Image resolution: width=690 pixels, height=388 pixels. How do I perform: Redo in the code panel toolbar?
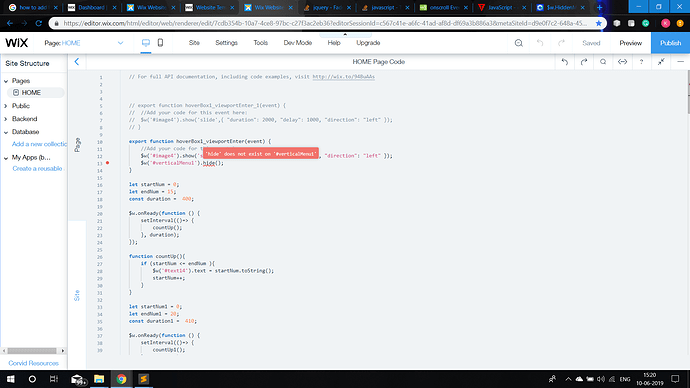pyautogui.click(x=584, y=62)
